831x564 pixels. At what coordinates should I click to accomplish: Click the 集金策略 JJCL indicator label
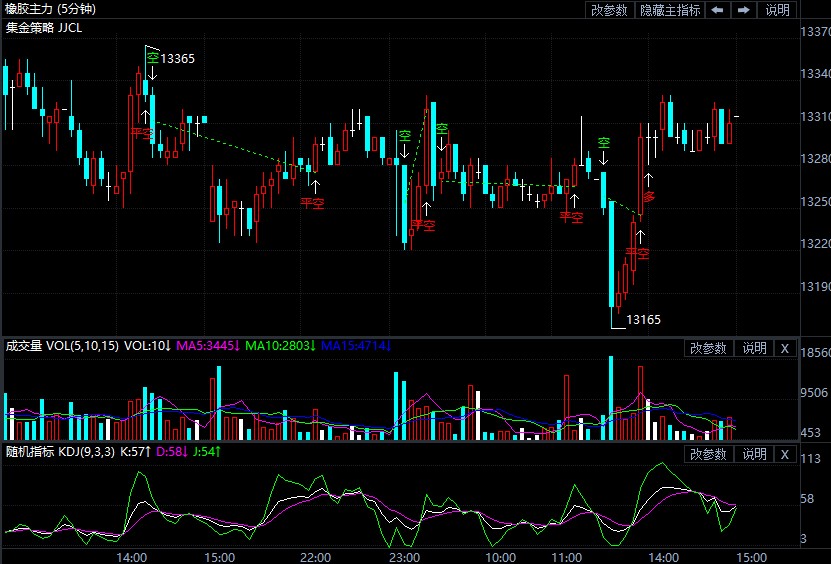(44, 27)
